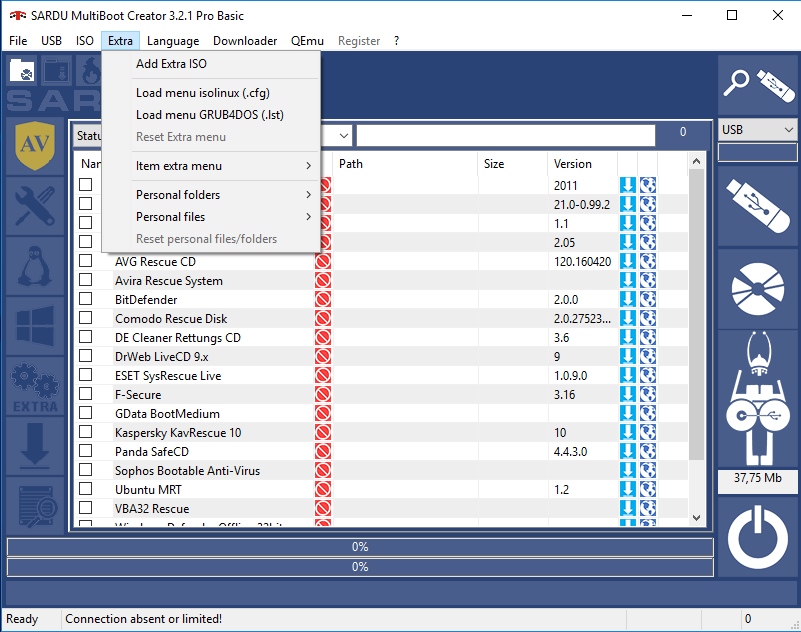Viewport: 801px width, 632px height.
Task: Open the USB menu in menu bar
Action: [x=52, y=41]
